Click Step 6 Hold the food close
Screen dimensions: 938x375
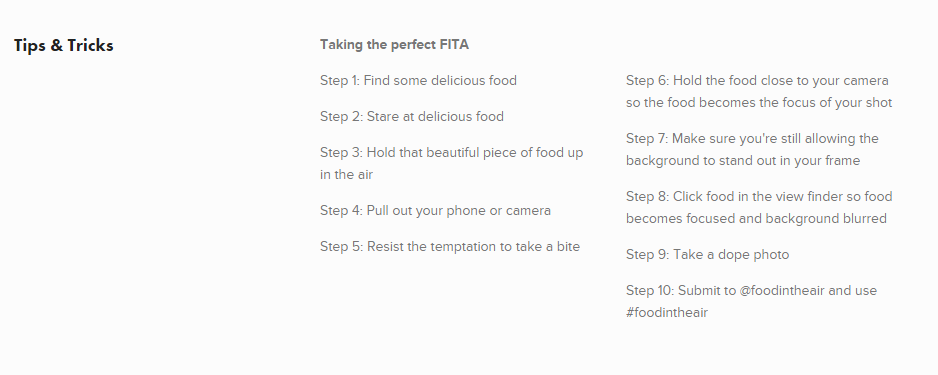(x=759, y=92)
